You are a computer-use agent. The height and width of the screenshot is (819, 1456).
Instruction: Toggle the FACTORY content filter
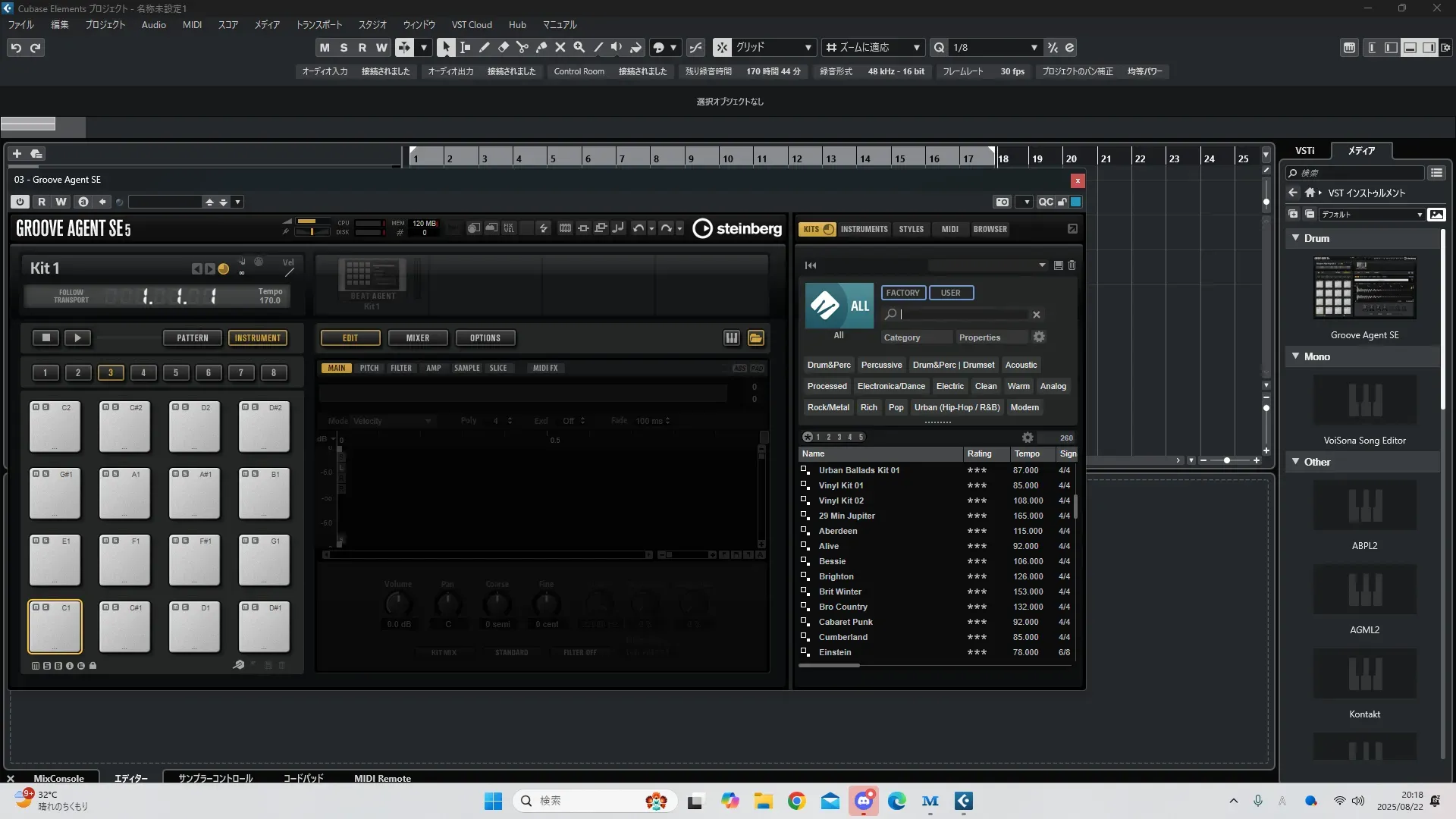(902, 293)
